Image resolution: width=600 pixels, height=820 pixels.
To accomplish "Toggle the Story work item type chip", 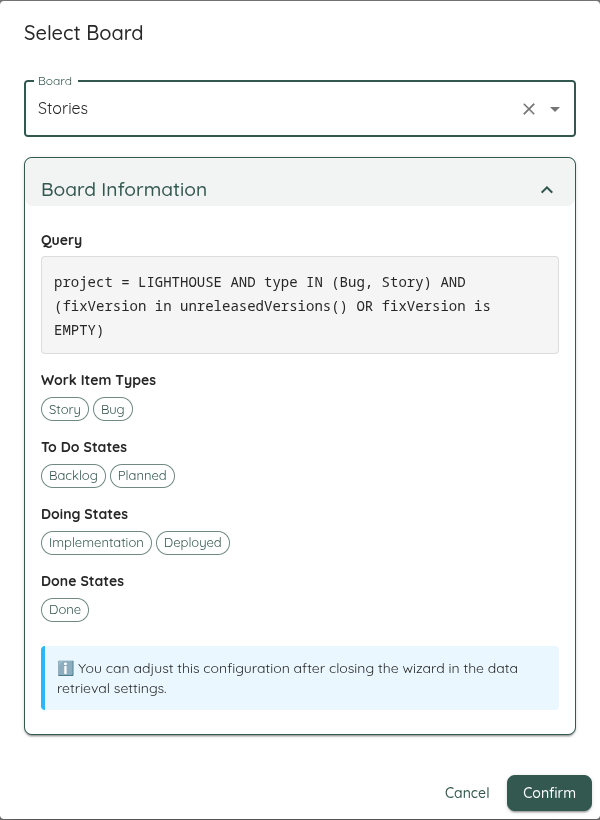I will click(64, 409).
